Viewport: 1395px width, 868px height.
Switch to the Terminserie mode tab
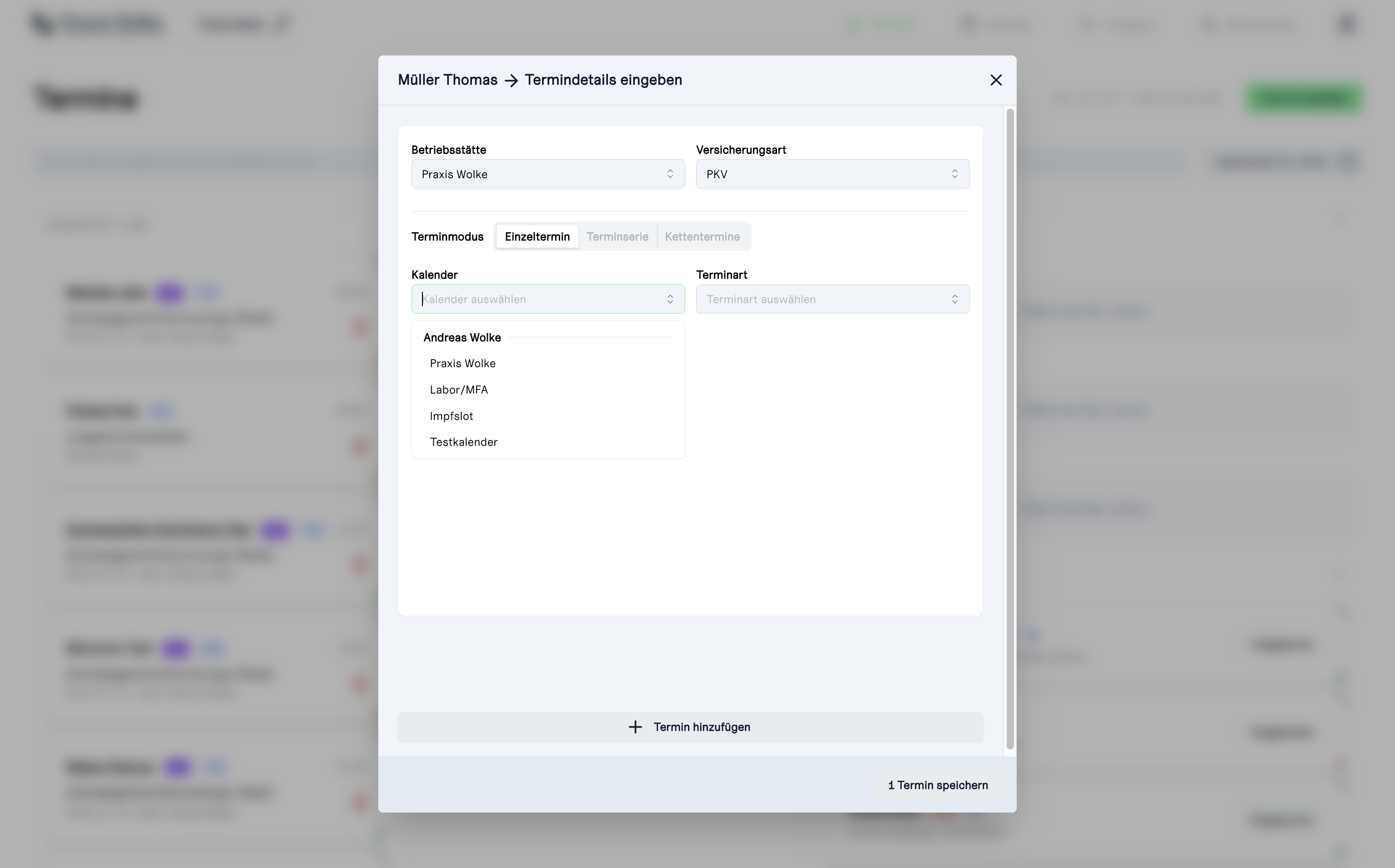click(617, 236)
